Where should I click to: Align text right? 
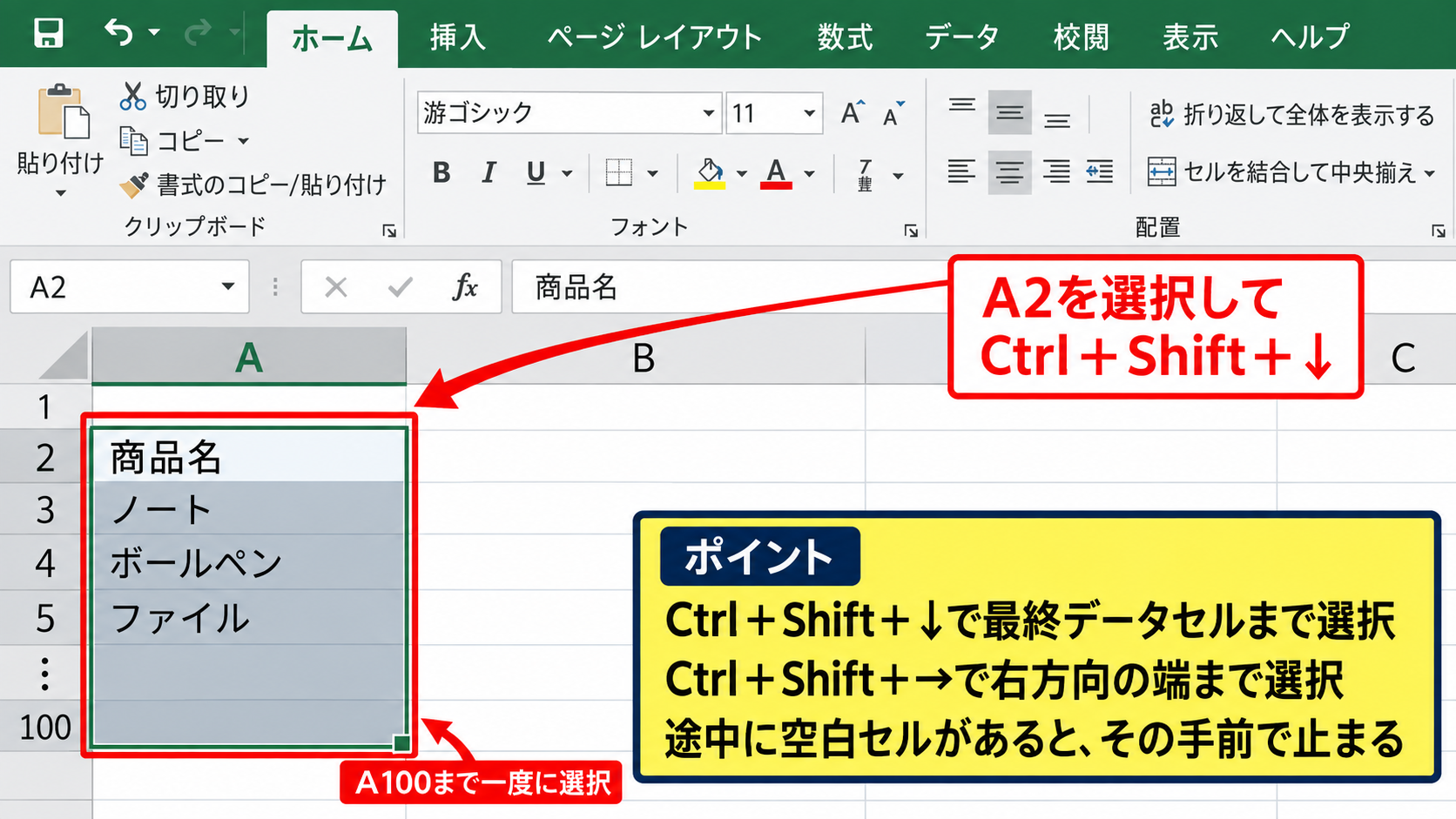coord(1056,171)
